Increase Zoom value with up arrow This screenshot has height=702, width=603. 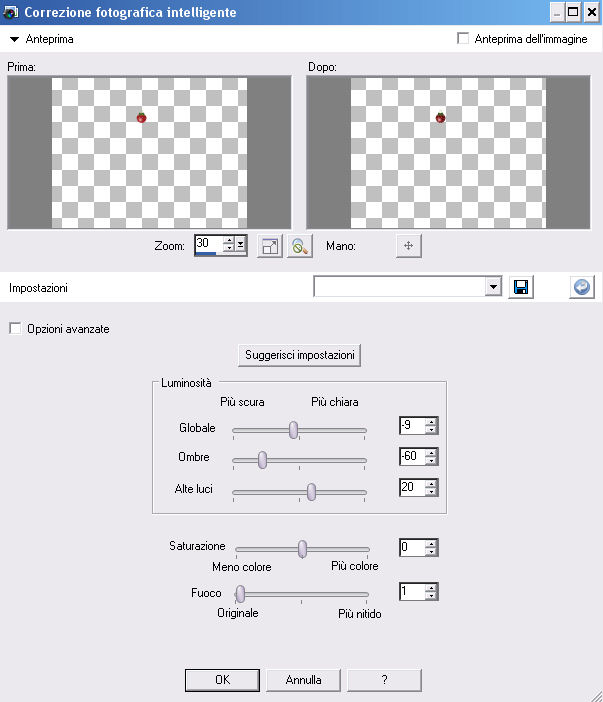pyautogui.click(x=229, y=241)
